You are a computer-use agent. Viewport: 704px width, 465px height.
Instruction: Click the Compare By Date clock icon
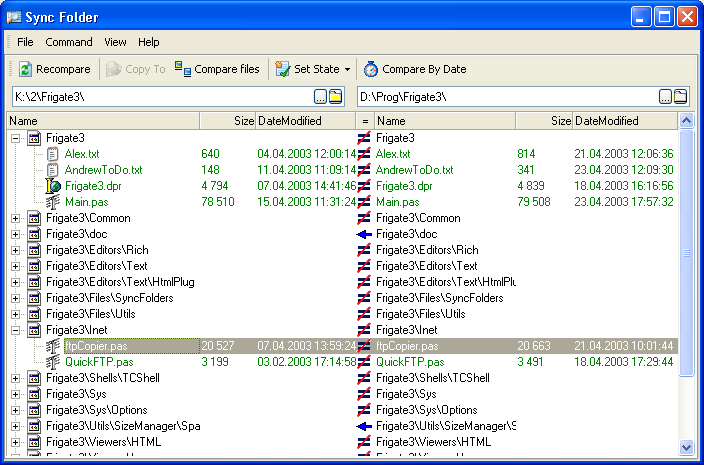pyautogui.click(x=371, y=69)
